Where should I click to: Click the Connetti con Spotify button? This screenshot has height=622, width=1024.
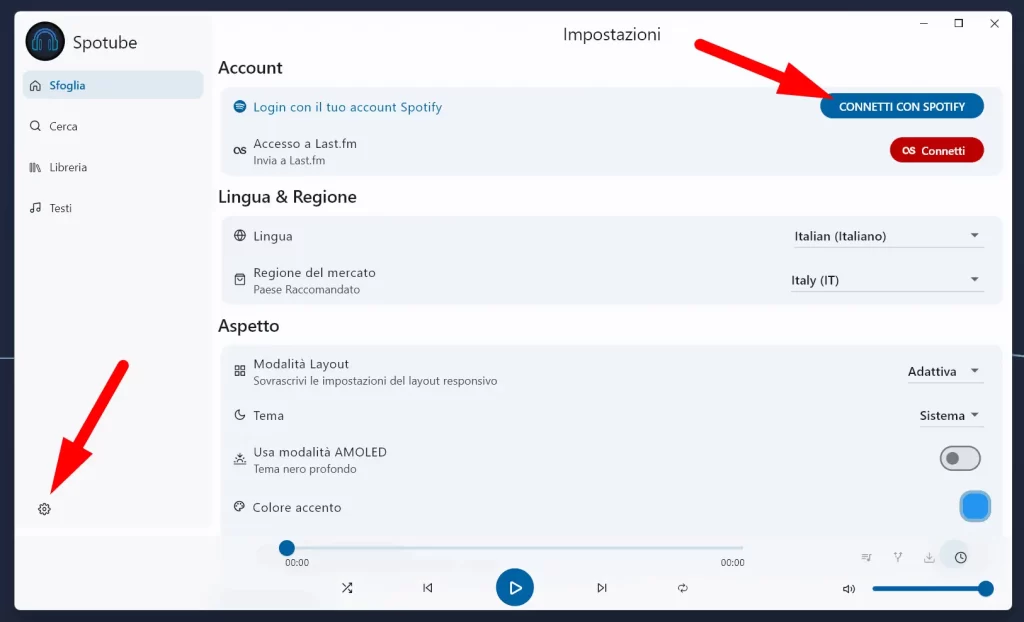point(902,106)
